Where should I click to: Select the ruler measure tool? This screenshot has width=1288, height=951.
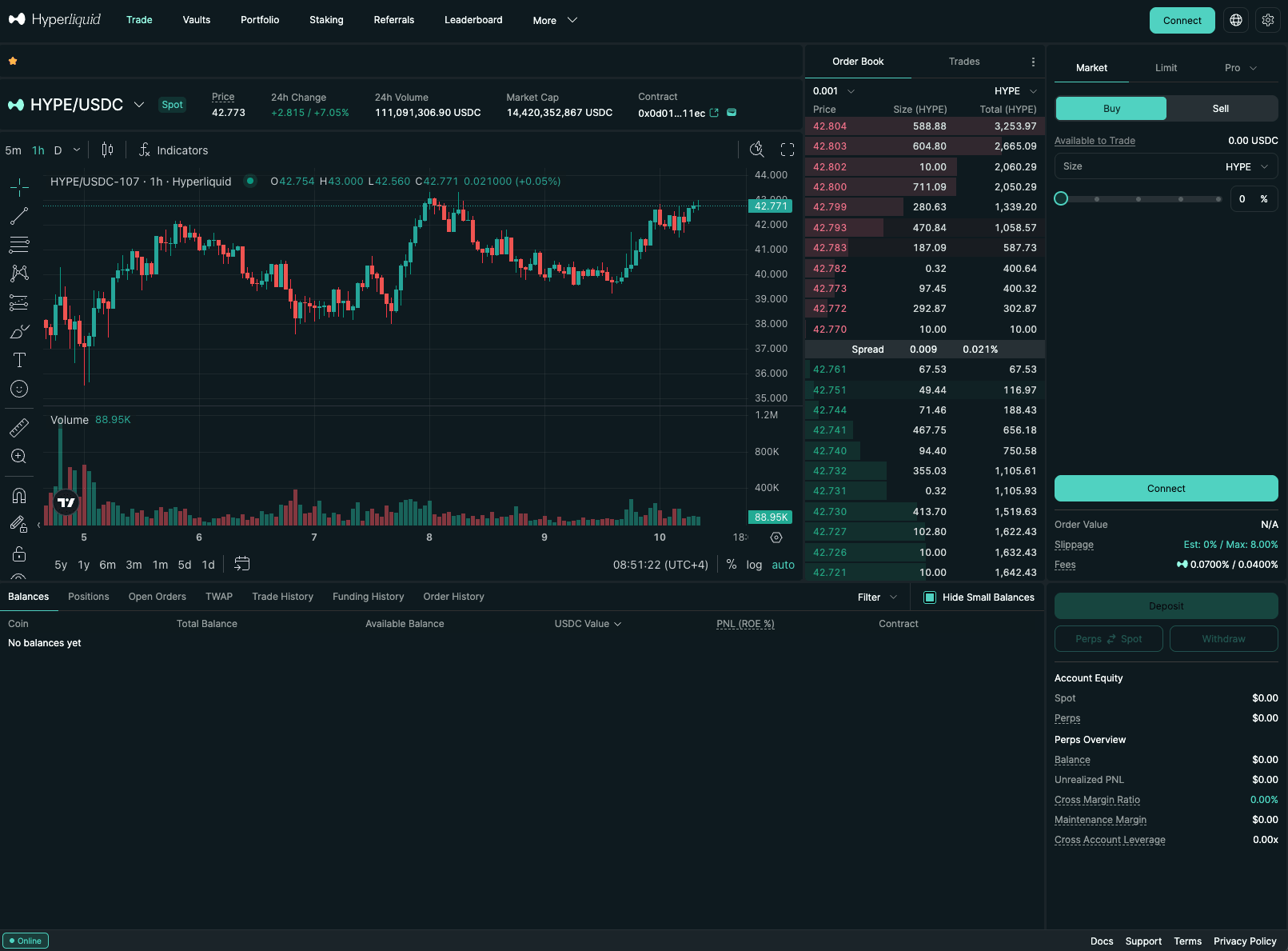coord(19,428)
